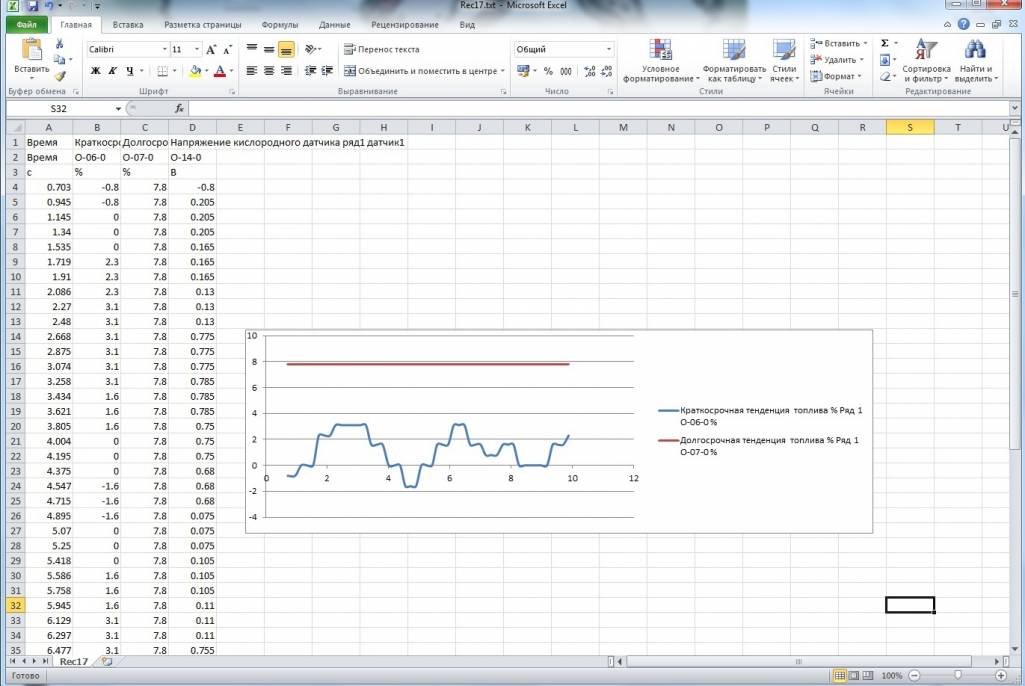Toggle Перенос текста wrap text
This screenshot has width=1025, height=686.
pos(381,49)
